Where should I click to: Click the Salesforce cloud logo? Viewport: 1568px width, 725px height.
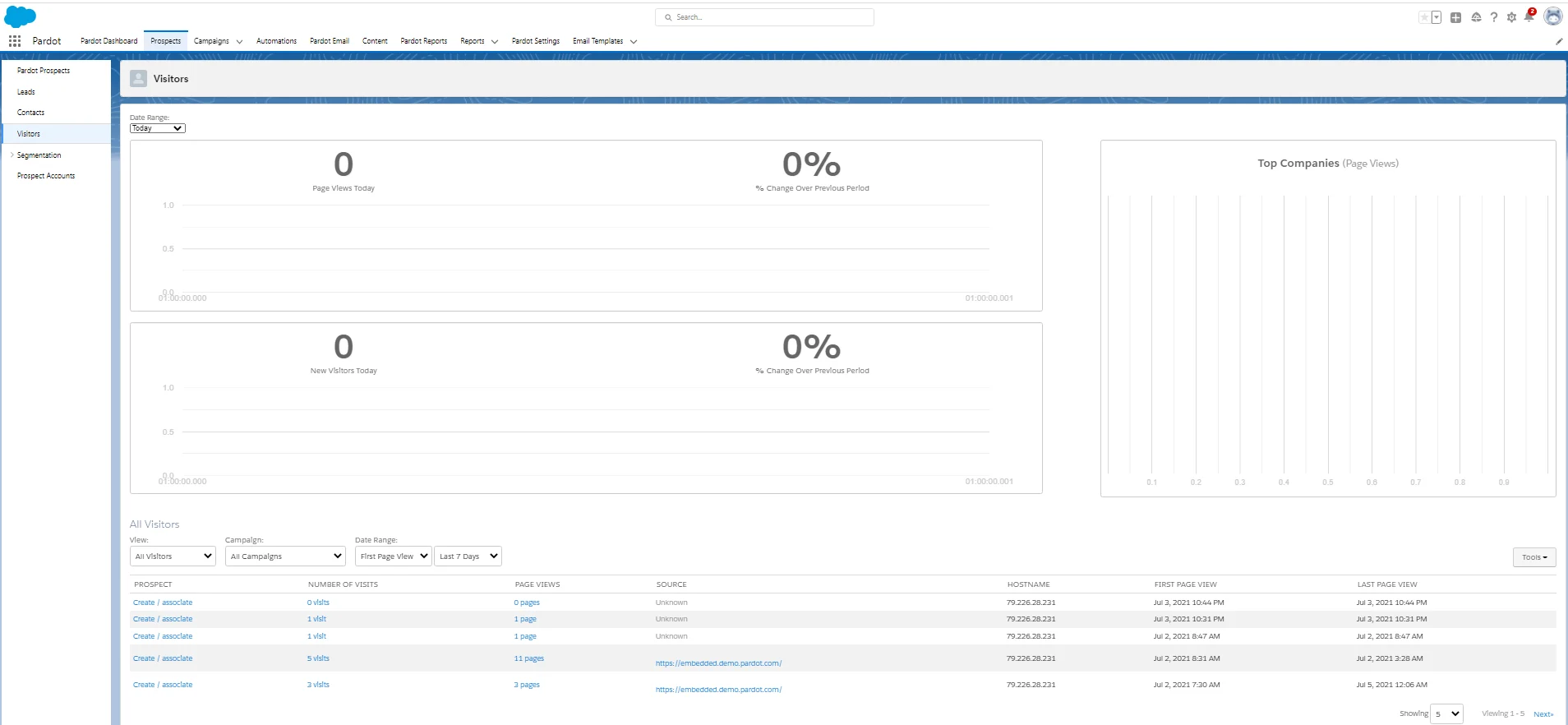tap(21, 16)
